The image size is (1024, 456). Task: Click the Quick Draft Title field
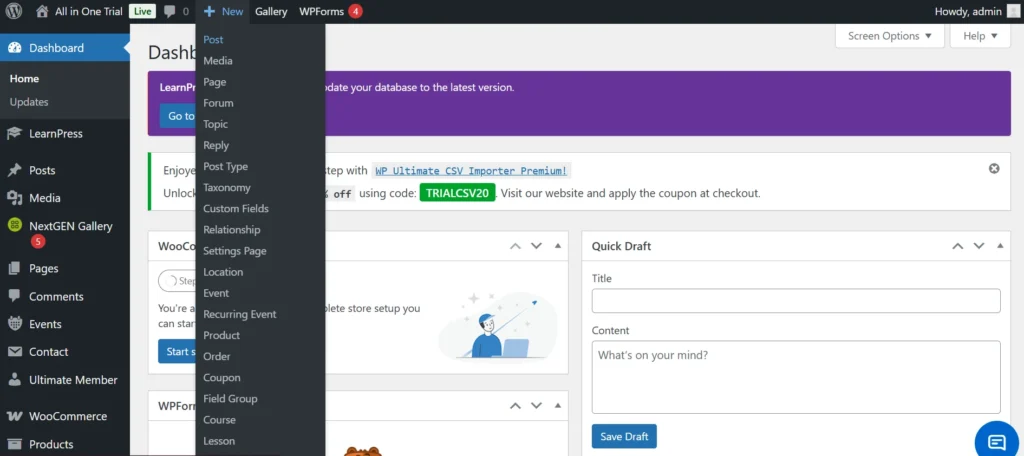coord(796,301)
